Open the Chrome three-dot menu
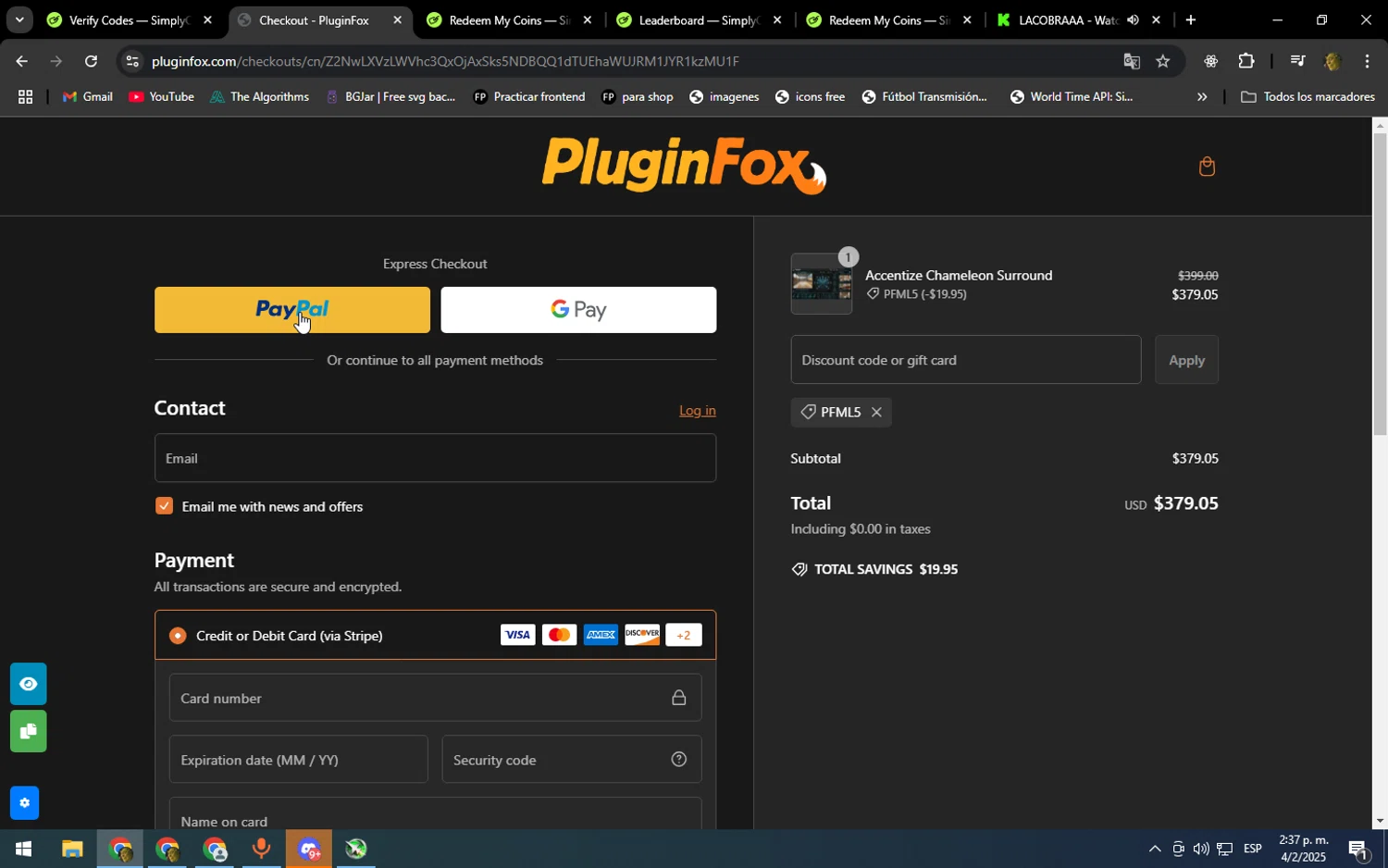The width and height of the screenshot is (1388, 868). (x=1367, y=61)
